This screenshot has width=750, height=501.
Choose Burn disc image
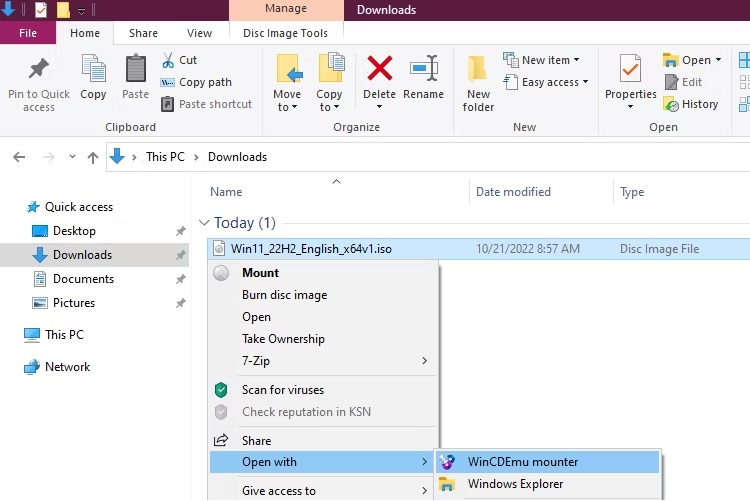323,295
